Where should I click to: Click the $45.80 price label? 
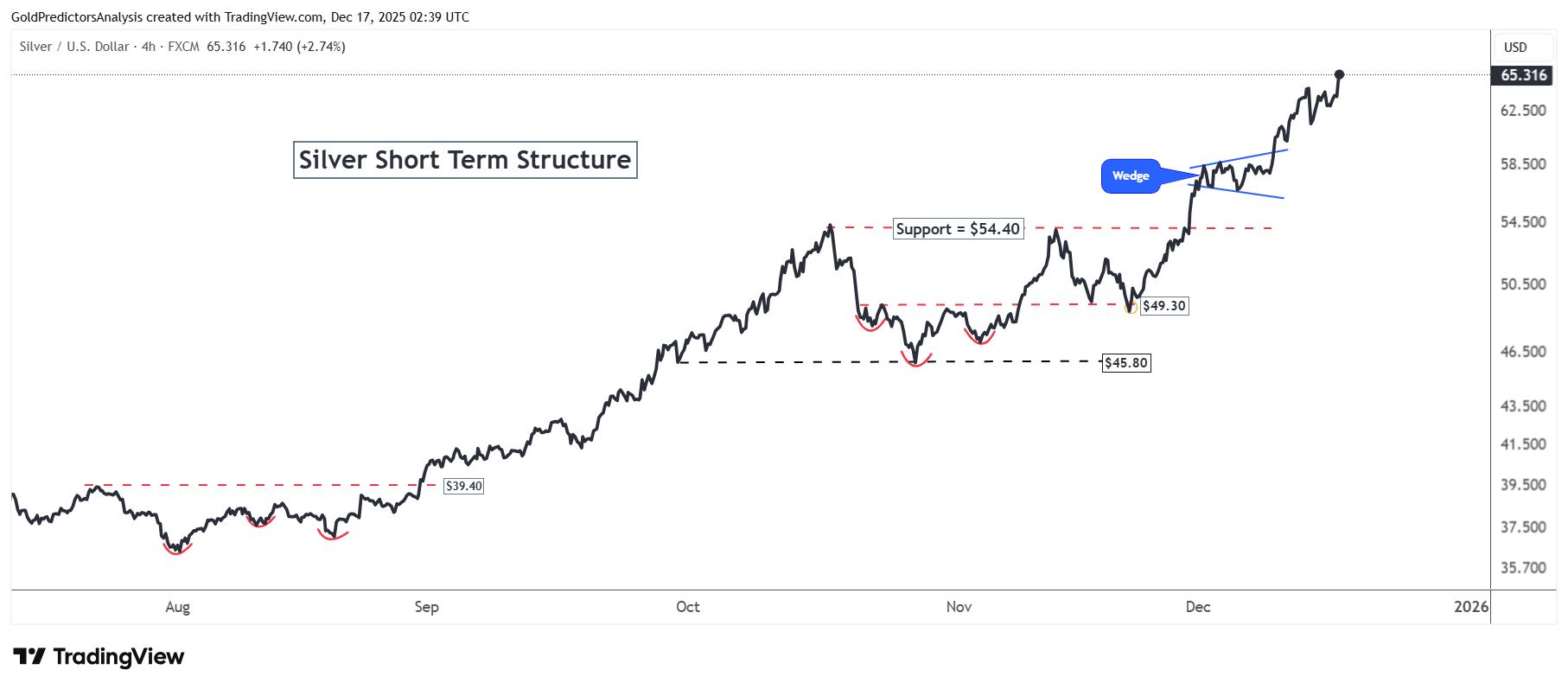1126,363
